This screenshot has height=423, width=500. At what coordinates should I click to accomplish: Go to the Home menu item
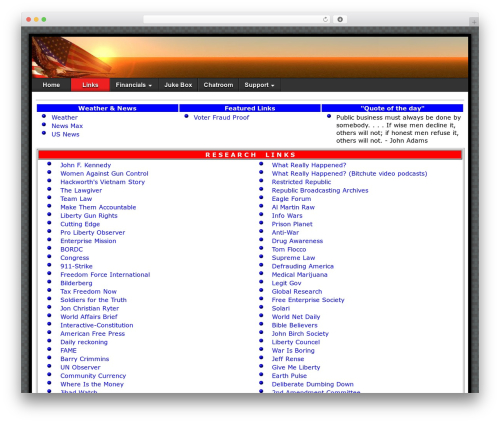(x=51, y=85)
